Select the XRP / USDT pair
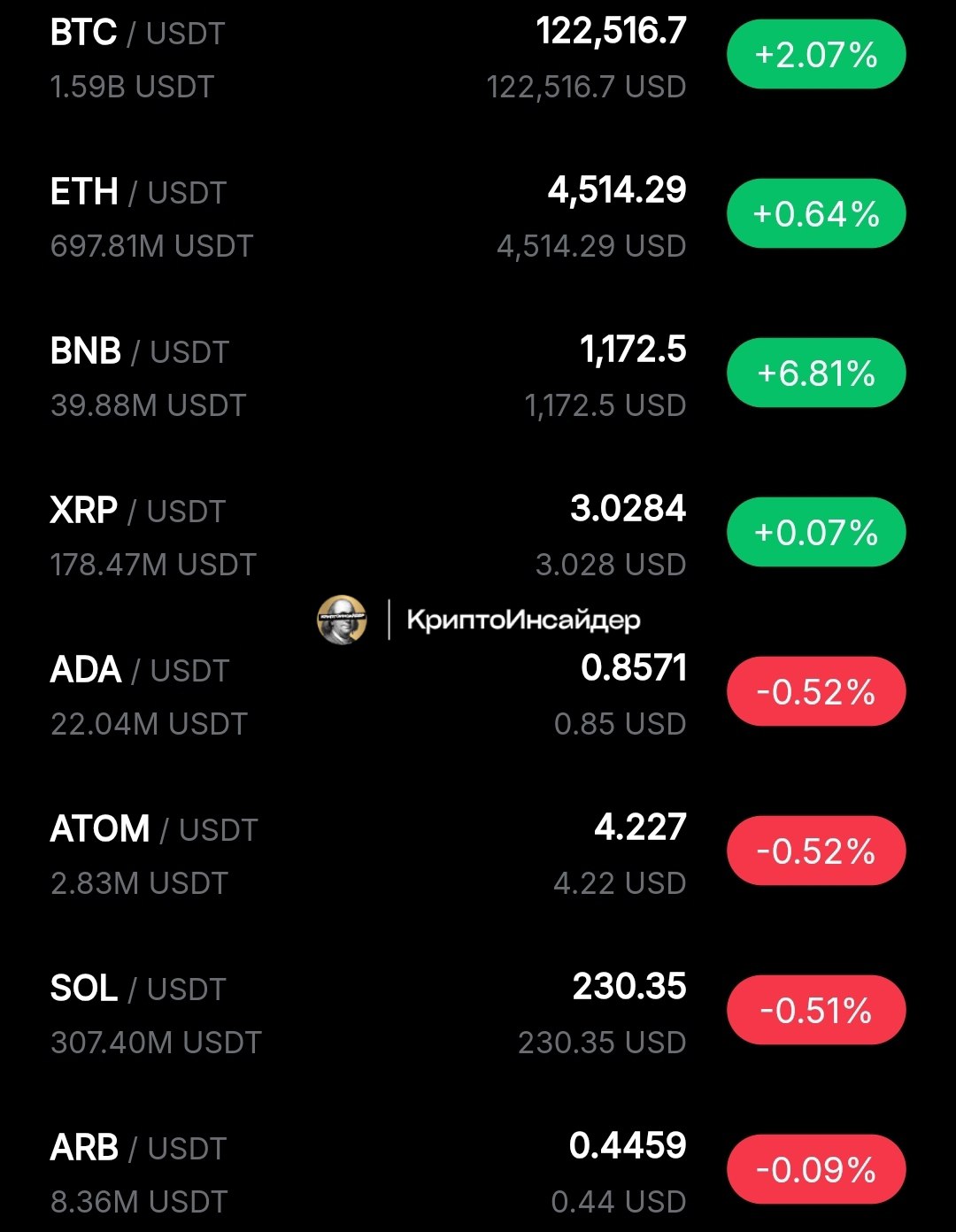This screenshot has width=956, height=1232. tap(138, 512)
